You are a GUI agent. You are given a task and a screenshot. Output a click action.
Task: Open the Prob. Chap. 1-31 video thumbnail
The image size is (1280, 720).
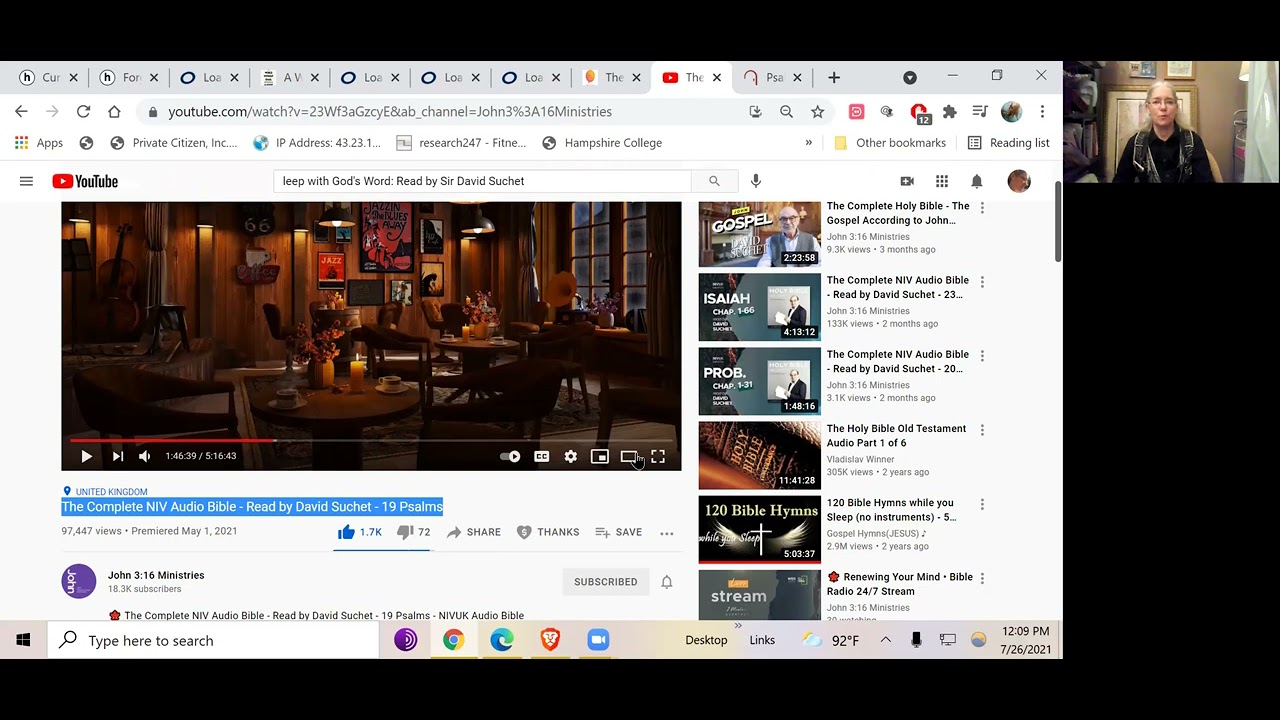pyautogui.click(x=759, y=381)
